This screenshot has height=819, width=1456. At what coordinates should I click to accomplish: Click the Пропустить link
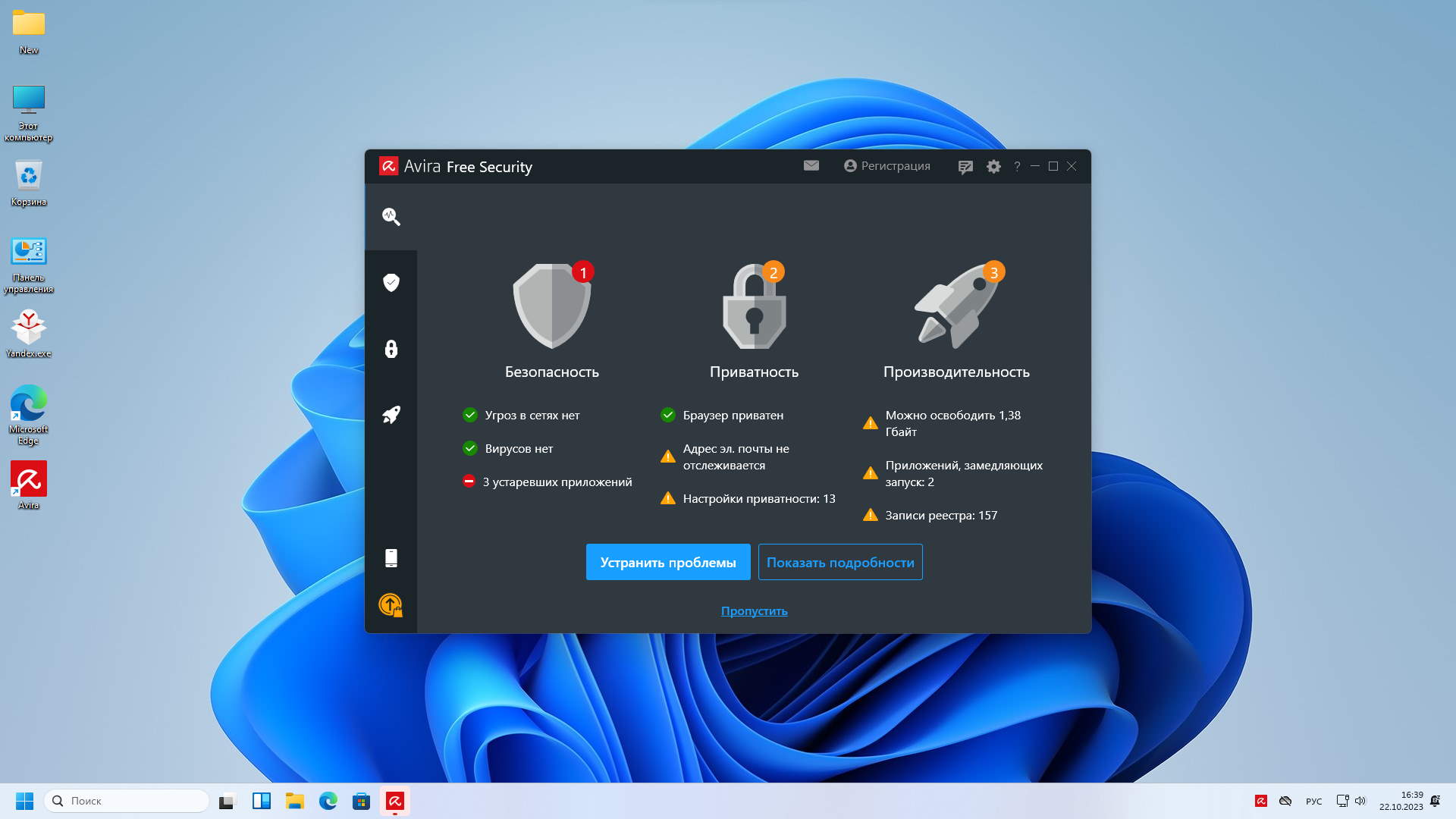pyautogui.click(x=754, y=610)
